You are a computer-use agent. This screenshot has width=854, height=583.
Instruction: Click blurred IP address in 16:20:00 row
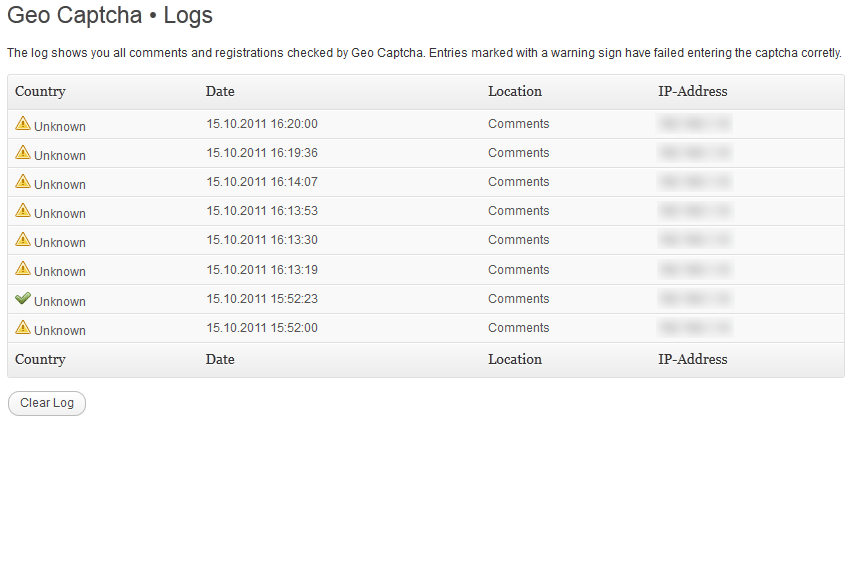(695, 124)
